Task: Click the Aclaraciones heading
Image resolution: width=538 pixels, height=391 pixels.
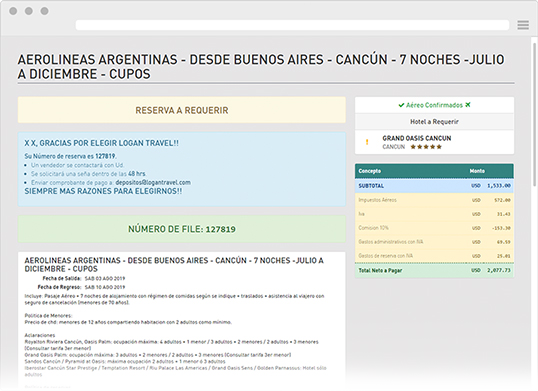Action: coord(40,335)
